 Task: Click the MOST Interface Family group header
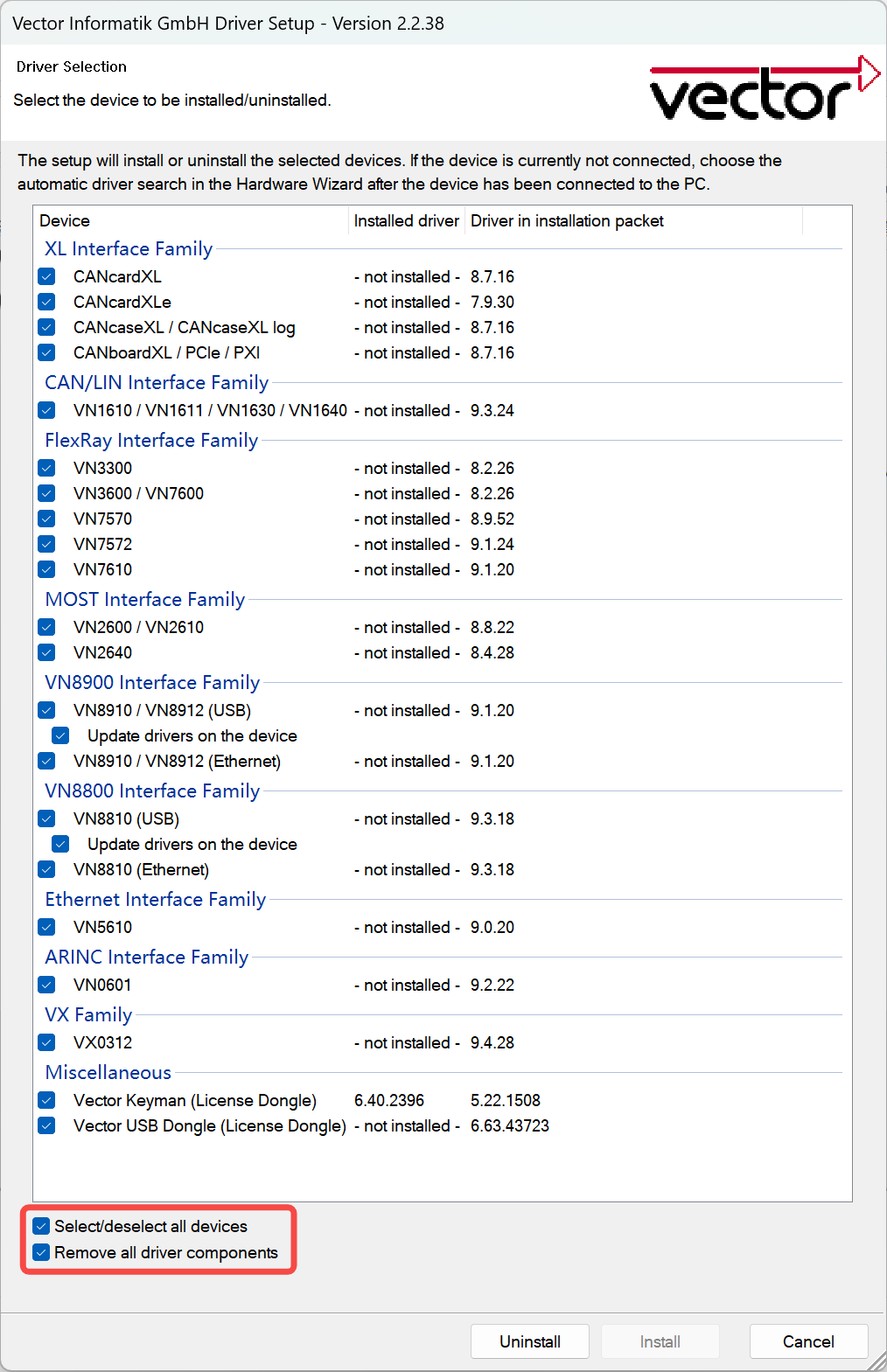(145, 599)
